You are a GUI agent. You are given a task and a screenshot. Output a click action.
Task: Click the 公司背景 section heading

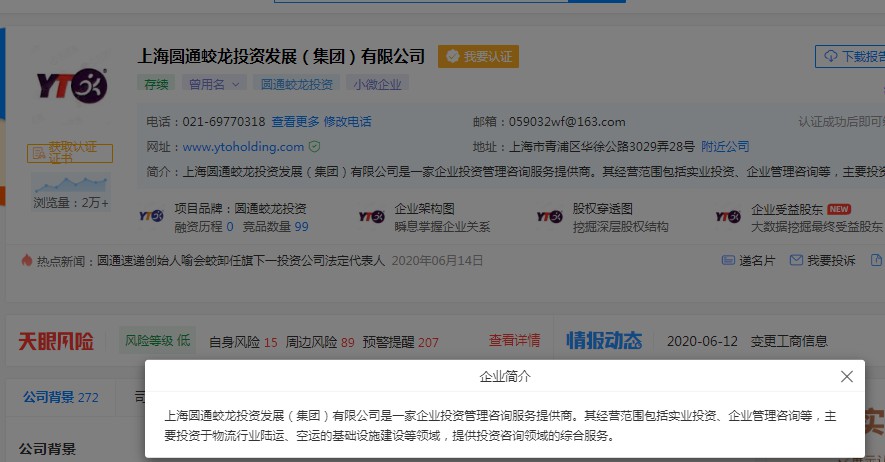pyautogui.click(x=47, y=449)
